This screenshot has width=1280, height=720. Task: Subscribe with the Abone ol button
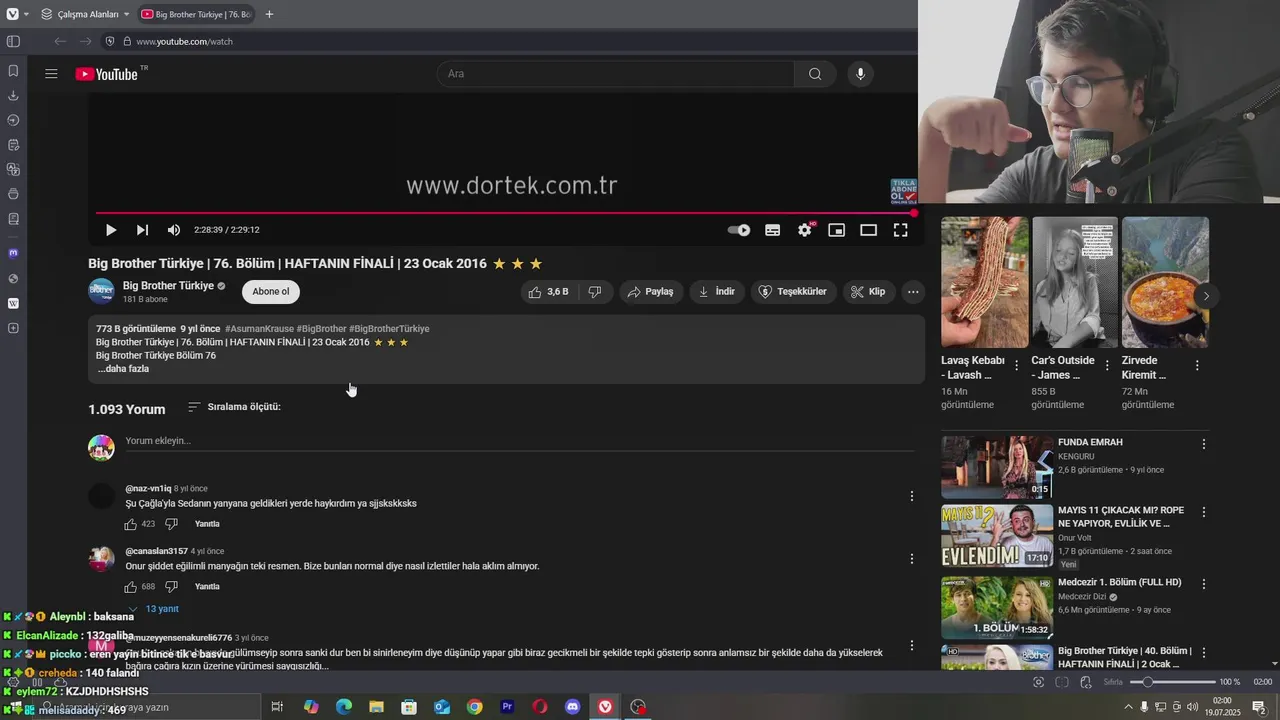click(x=271, y=292)
